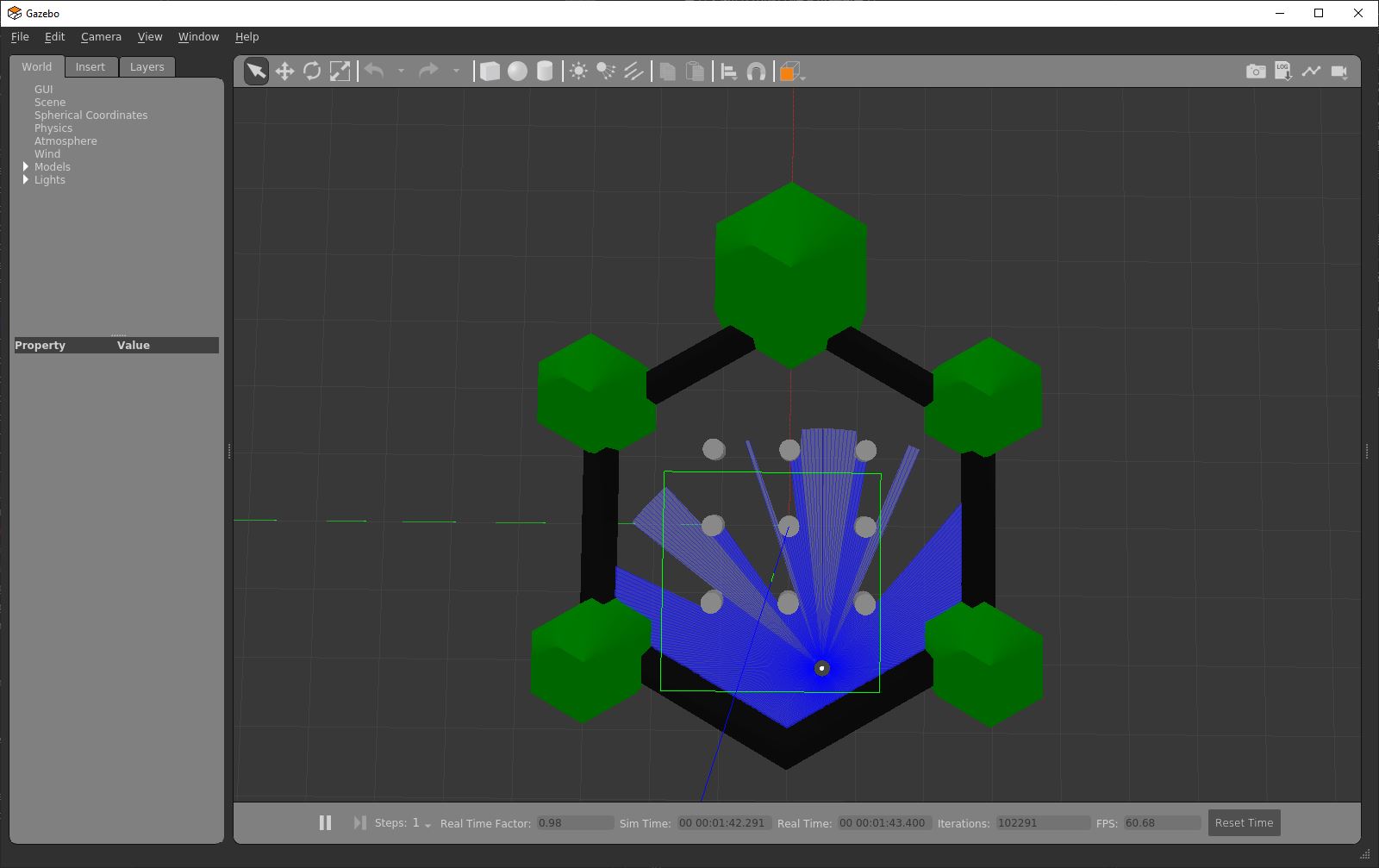Select the translate mode tool
Image resolution: width=1379 pixels, height=868 pixels.
[284, 72]
